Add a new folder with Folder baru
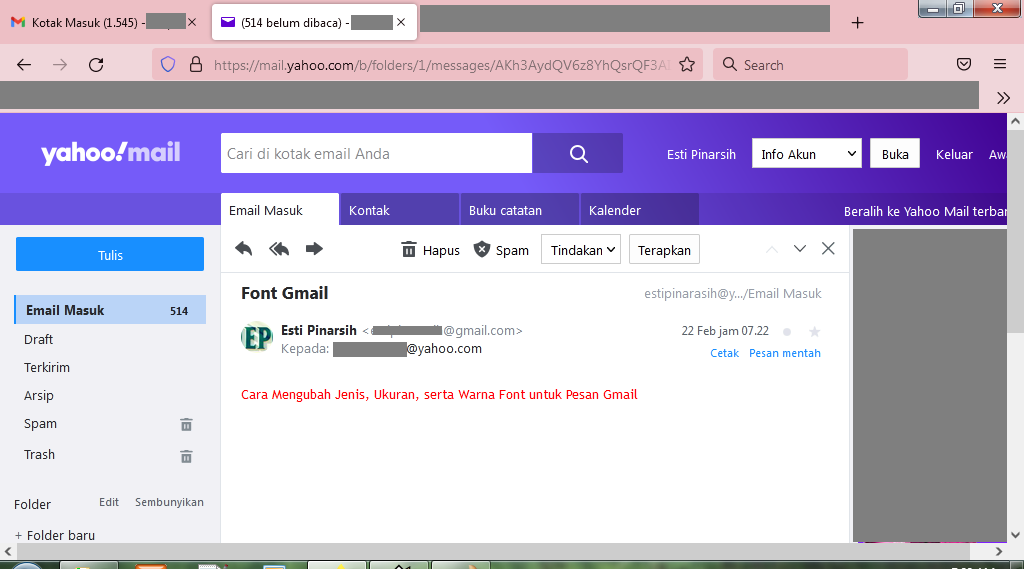The width and height of the screenshot is (1024, 569). [55, 535]
